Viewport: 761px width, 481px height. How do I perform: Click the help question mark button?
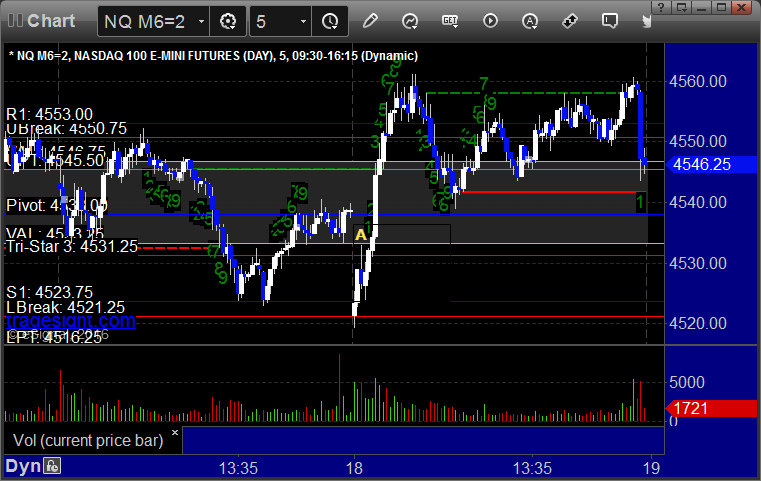tap(660, 7)
